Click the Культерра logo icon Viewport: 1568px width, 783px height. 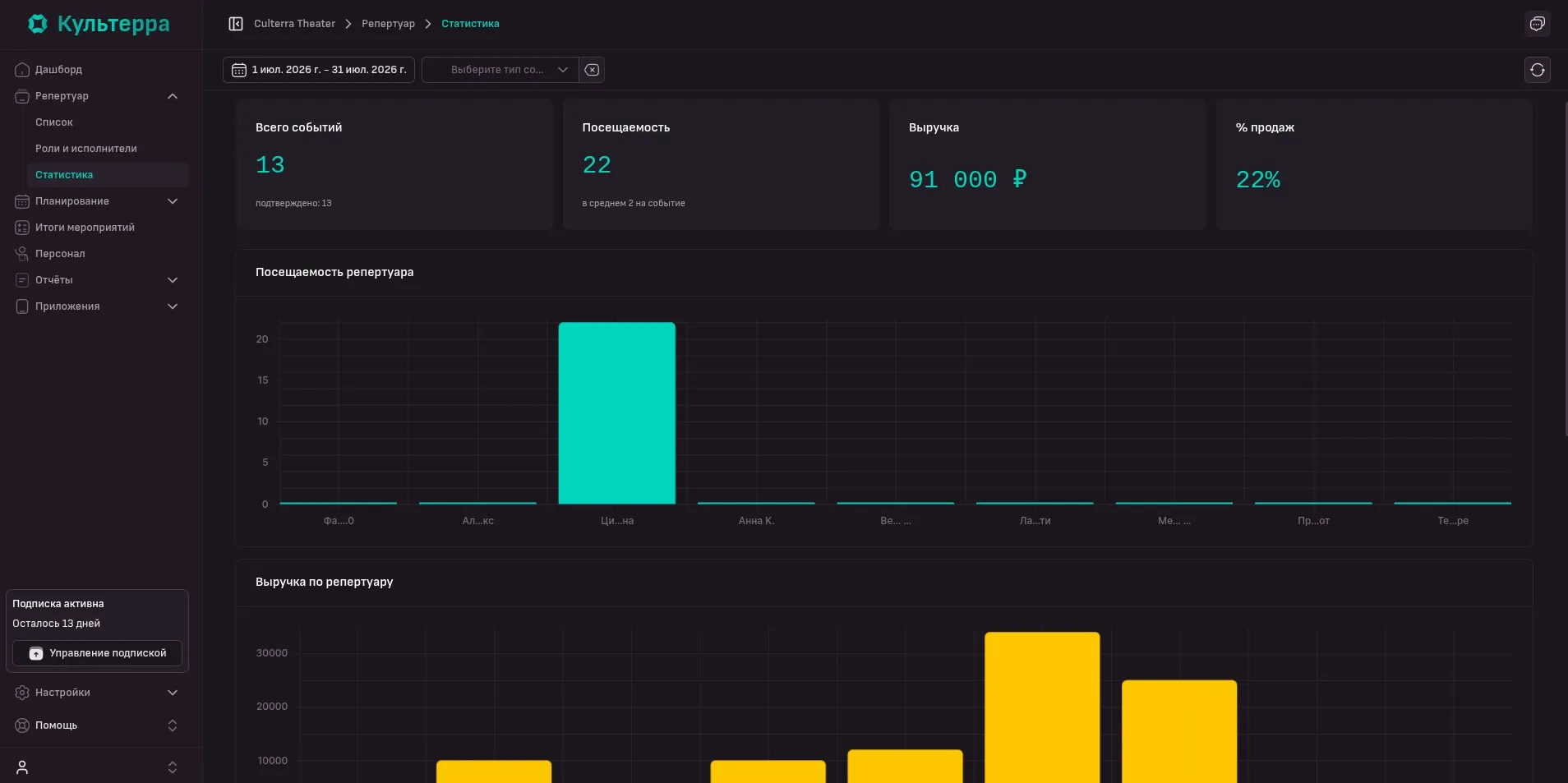coord(38,24)
